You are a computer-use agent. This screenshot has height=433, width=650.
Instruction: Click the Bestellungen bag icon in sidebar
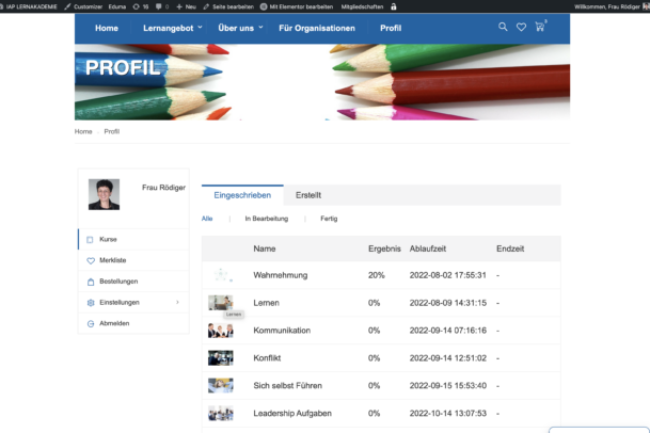click(x=90, y=281)
